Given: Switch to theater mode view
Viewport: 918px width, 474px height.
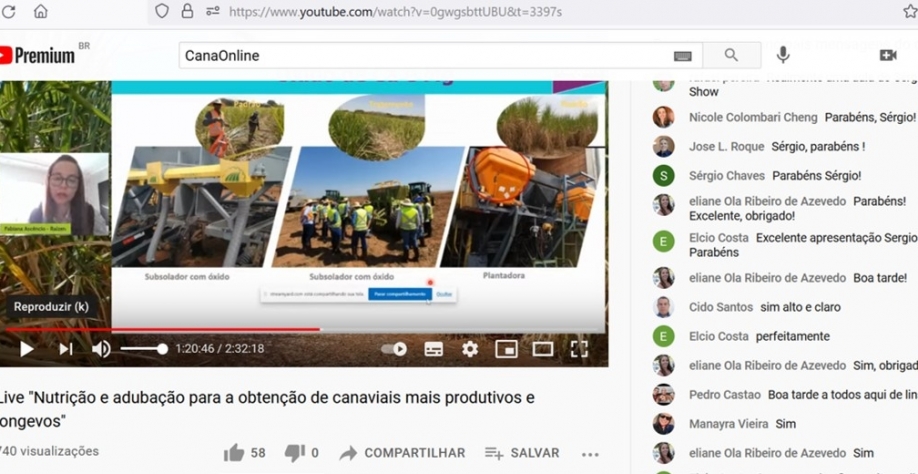Looking at the screenshot, I should pyautogui.click(x=542, y=349).
